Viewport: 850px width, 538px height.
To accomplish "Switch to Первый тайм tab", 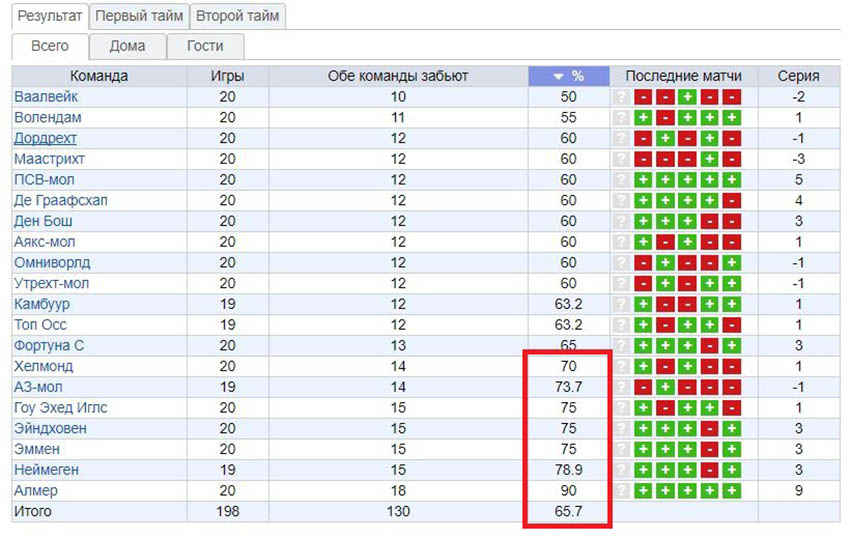I will (x=139, y=16).
